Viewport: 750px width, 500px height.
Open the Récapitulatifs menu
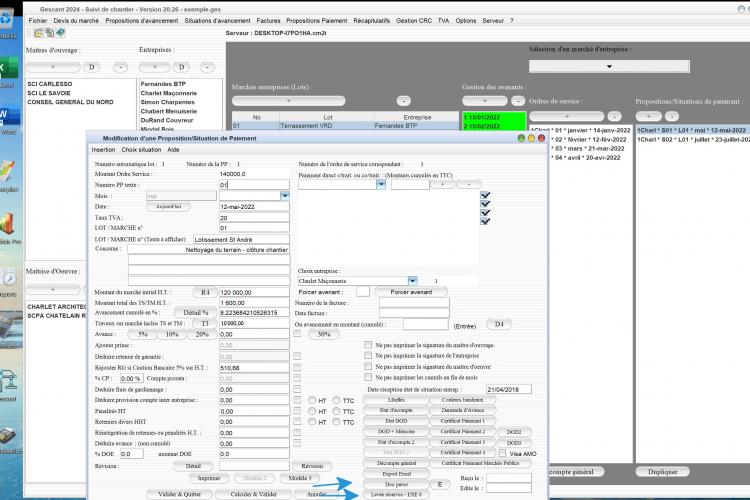coord(372,21)
